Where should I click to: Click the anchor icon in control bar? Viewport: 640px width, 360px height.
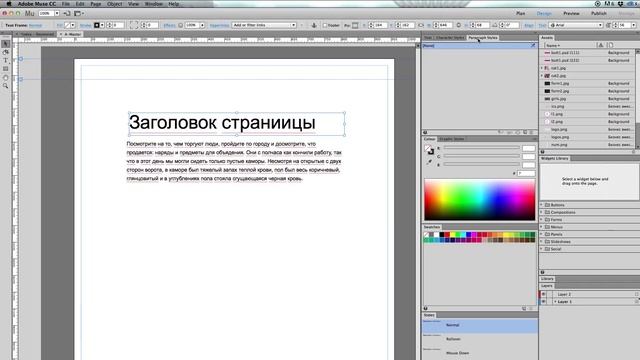point(314,25)
